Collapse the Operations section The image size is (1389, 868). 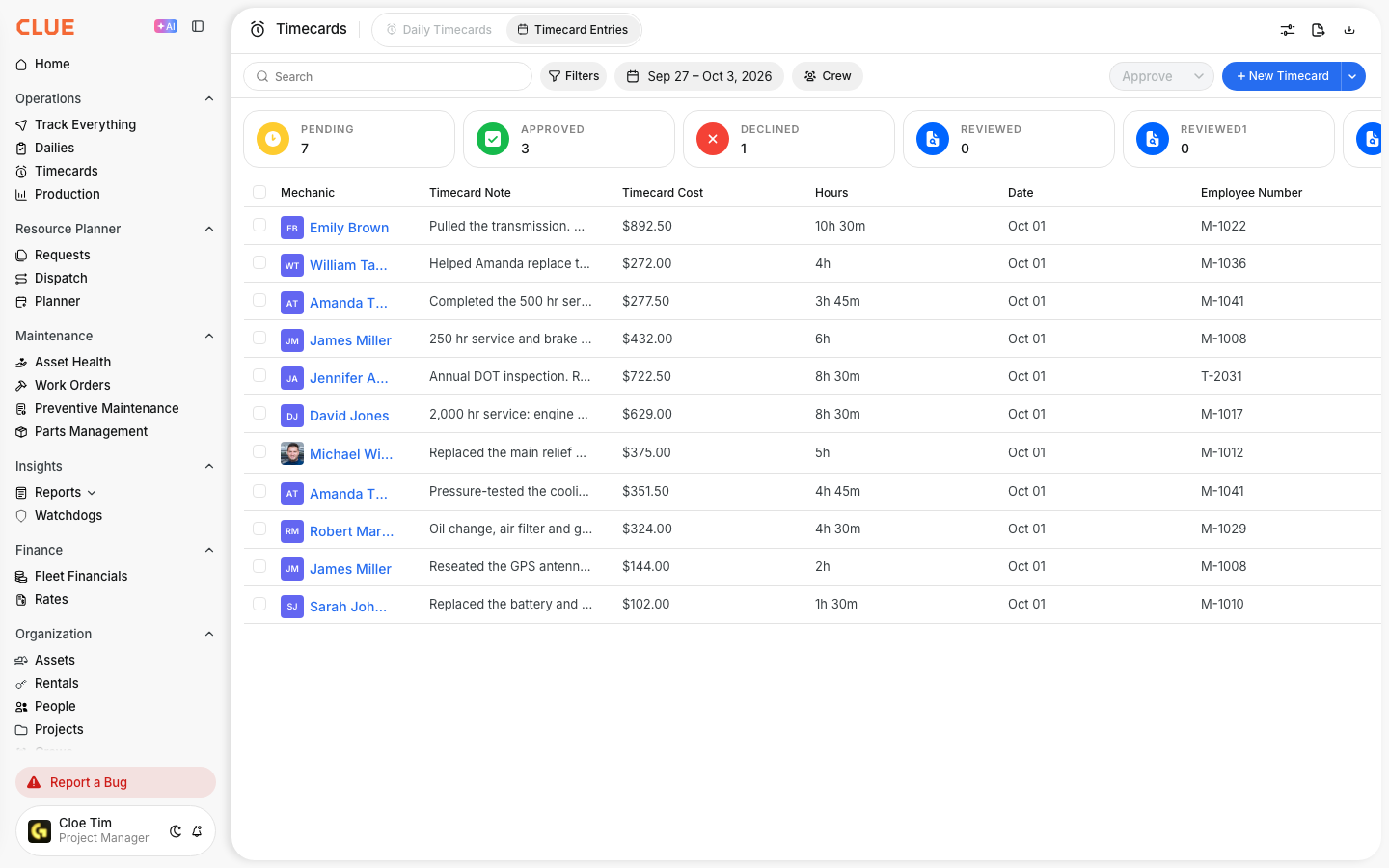point(209,98)
